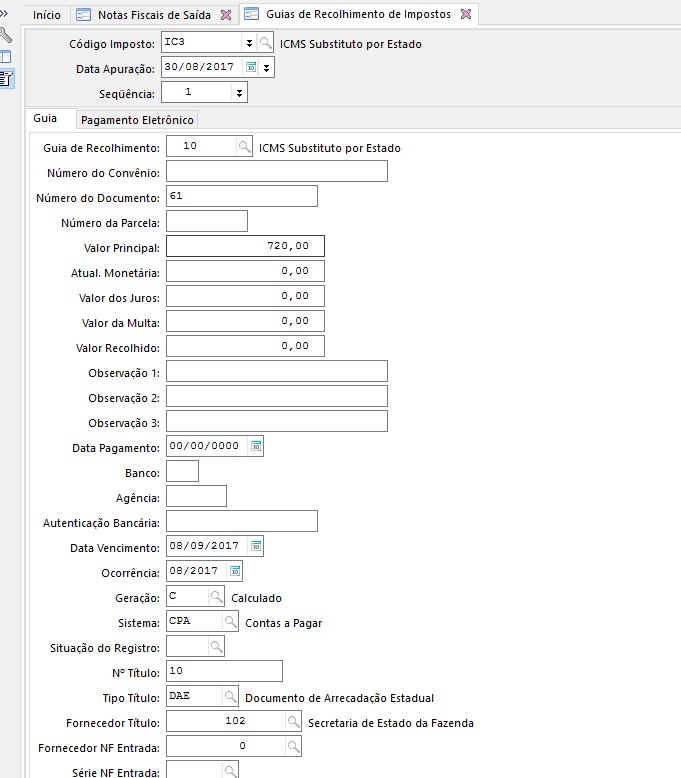Expand the double-chevron sidebar toggle

[4, 13]
